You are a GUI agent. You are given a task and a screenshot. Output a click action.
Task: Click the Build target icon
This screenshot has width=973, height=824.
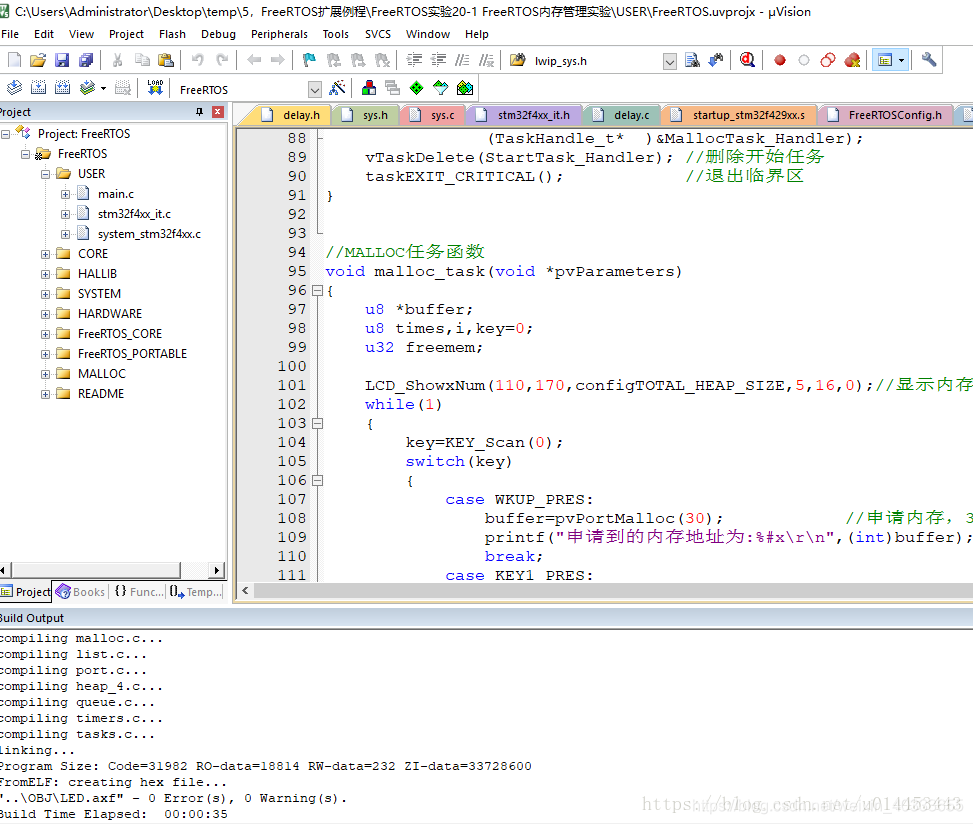tap(38, 88)
